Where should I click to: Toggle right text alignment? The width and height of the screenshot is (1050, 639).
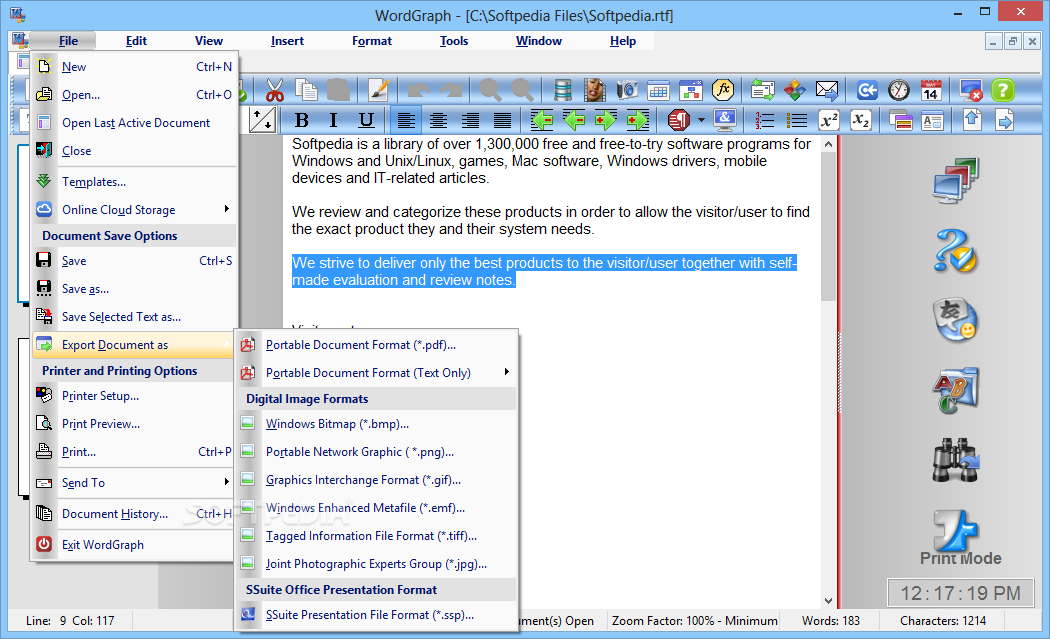click(470, 121)
